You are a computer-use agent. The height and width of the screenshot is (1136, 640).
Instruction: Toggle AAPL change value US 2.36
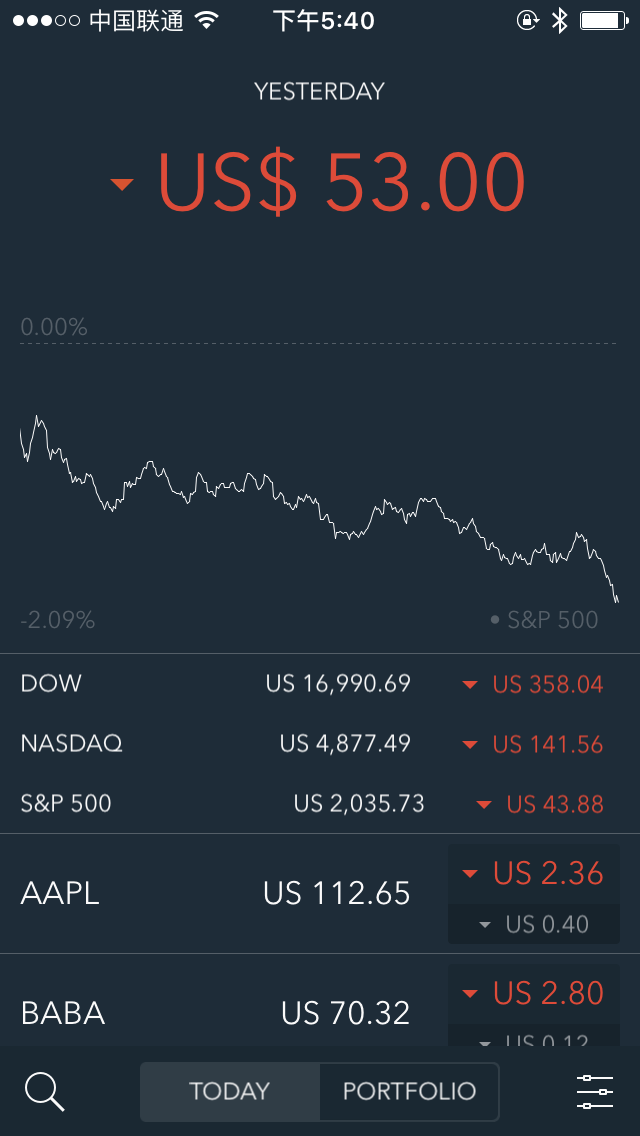point(533,874)
